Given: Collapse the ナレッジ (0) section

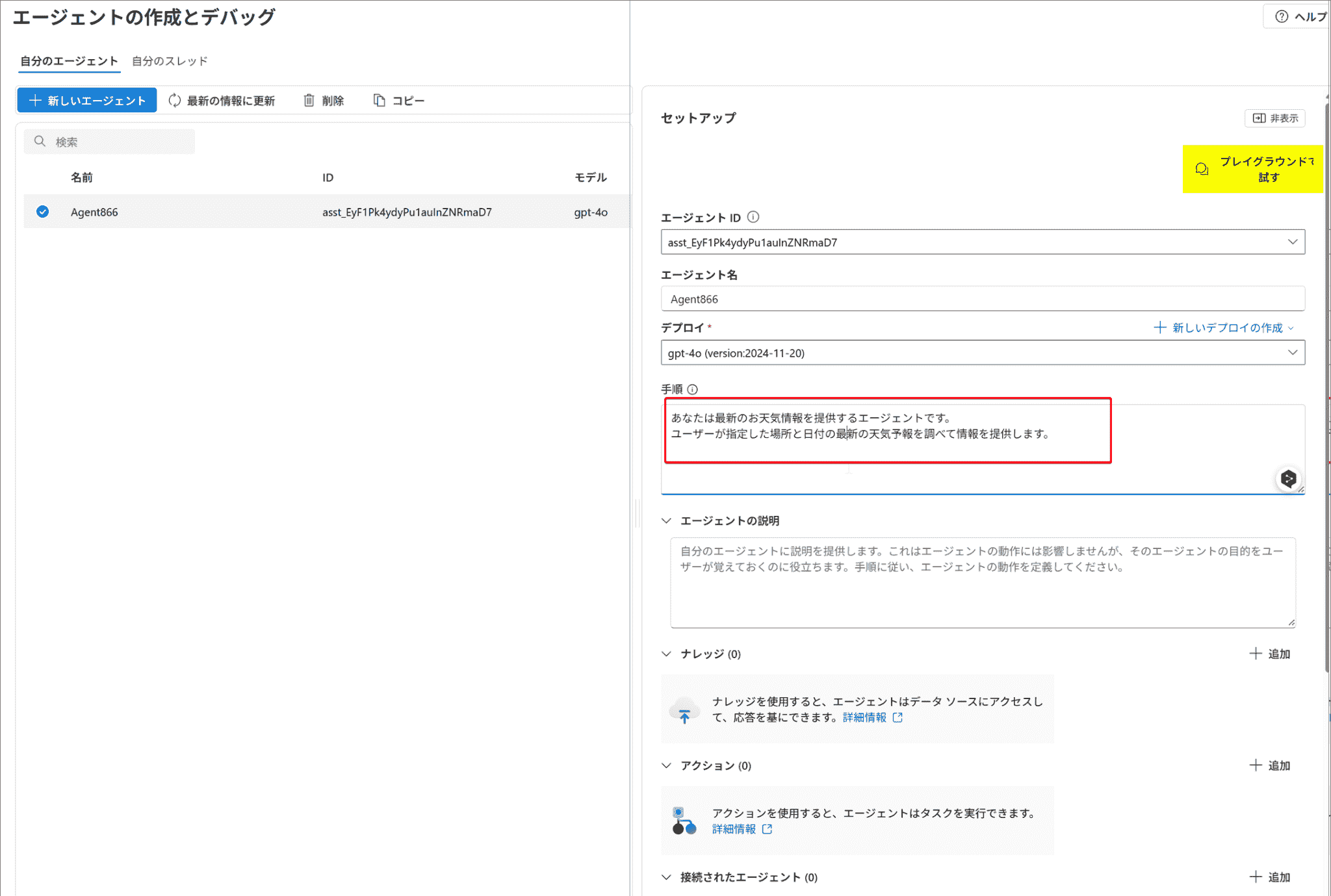Looking at the screenshot, I should 666,654.
